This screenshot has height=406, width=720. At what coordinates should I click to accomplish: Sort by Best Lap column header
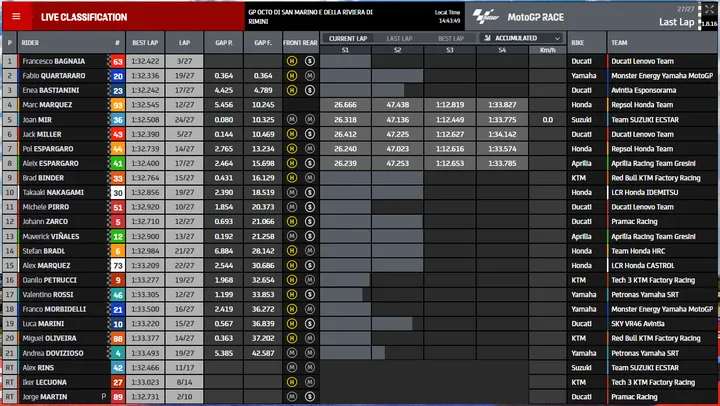click(x=145, y=43)
